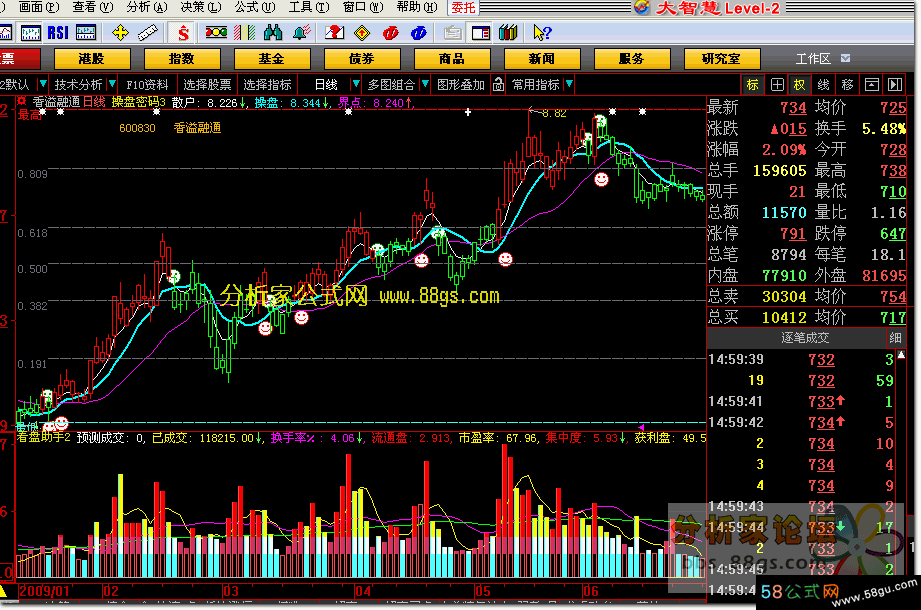The image size is (921, 610).
Task: Switch to the 基金 tab
Action: click(271, 59)
